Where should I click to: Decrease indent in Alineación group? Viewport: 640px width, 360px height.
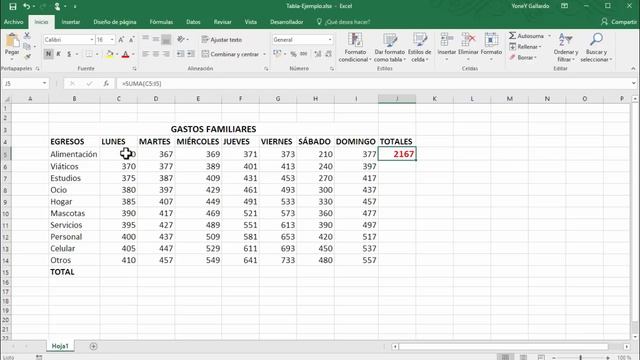(180, 54)
